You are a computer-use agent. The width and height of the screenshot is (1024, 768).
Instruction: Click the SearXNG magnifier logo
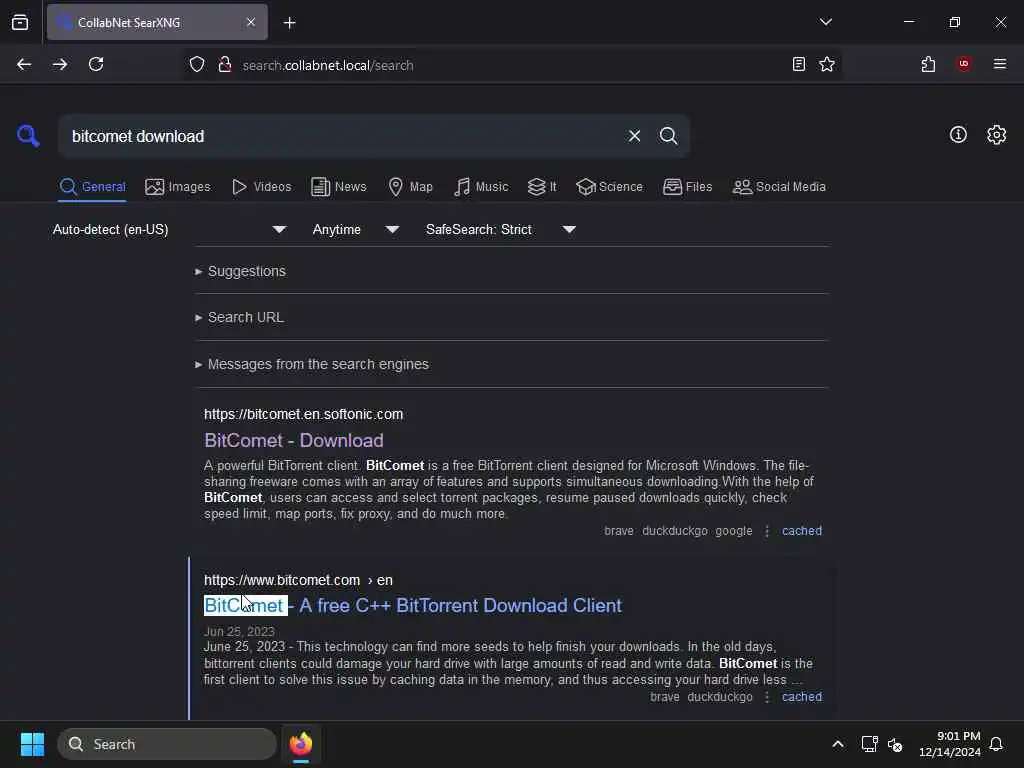[28, 136]
